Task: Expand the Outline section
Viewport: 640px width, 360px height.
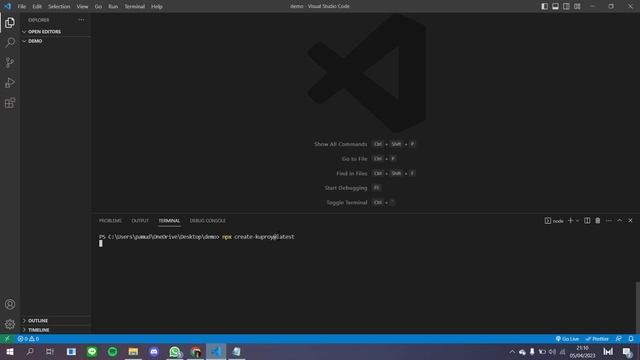Action: coord(55,320)
